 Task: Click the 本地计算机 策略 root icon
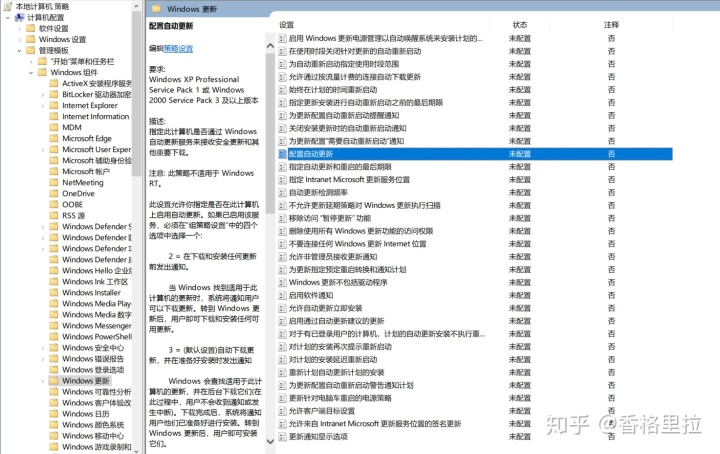click(x=8, y=6)
